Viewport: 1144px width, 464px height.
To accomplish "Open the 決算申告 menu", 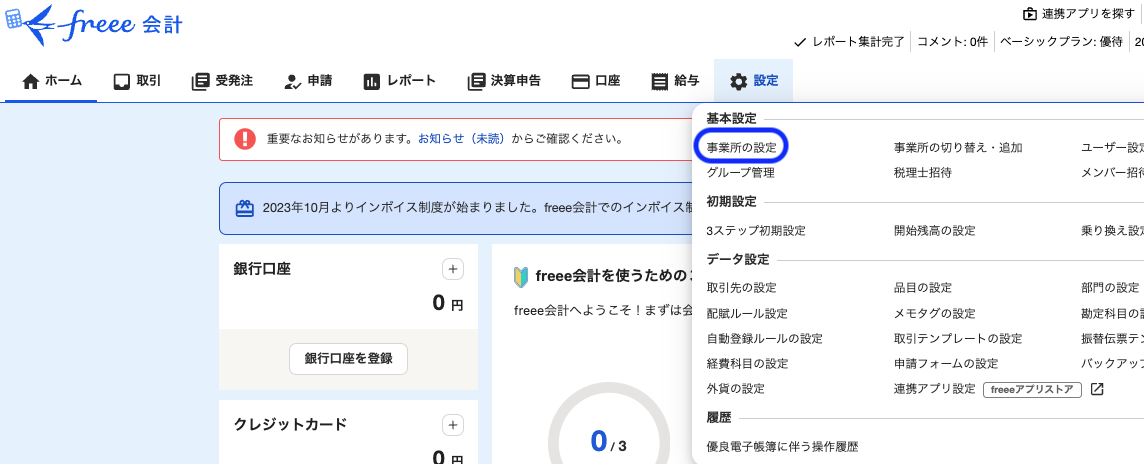I will point(503,81).
